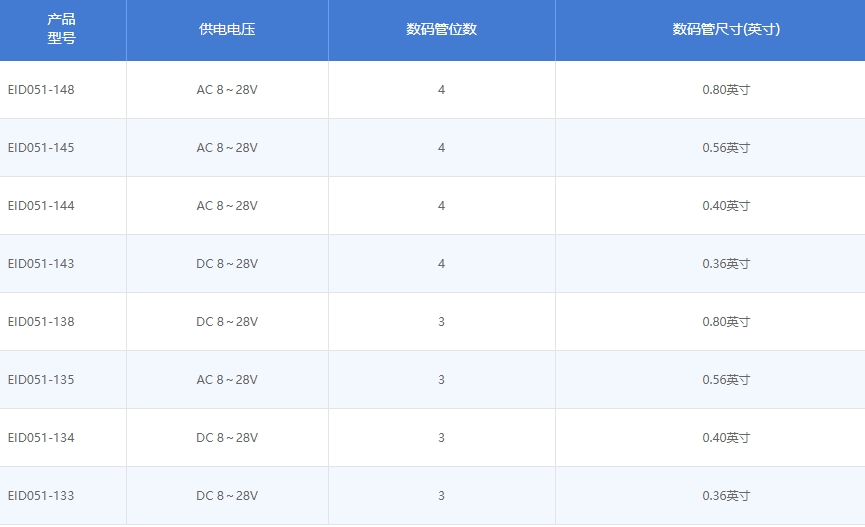Choose product model EID051-135
Viewport: 865px width, 527px height.
click(41, 380)
